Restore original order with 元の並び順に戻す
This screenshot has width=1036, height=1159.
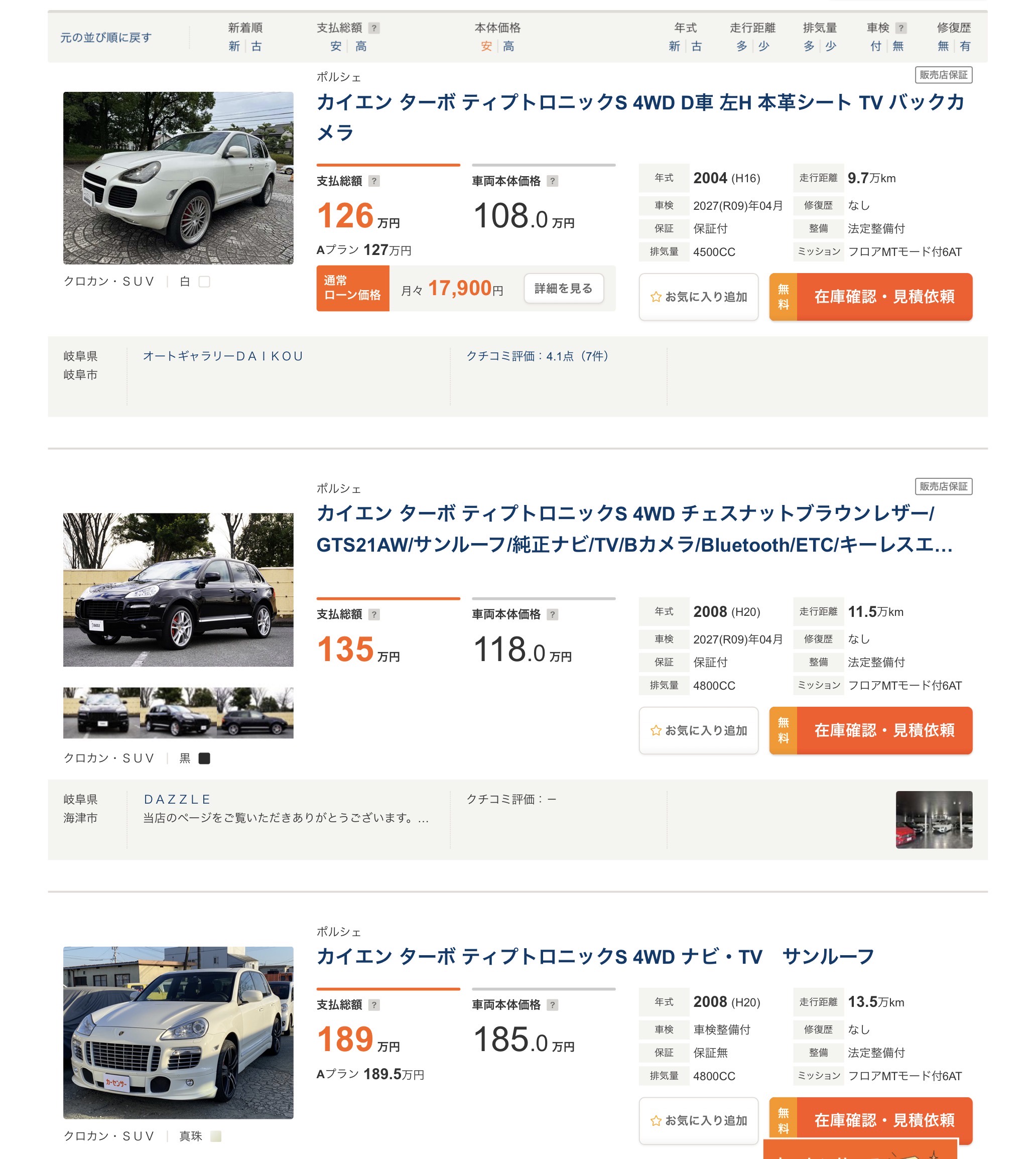(106, 38)
